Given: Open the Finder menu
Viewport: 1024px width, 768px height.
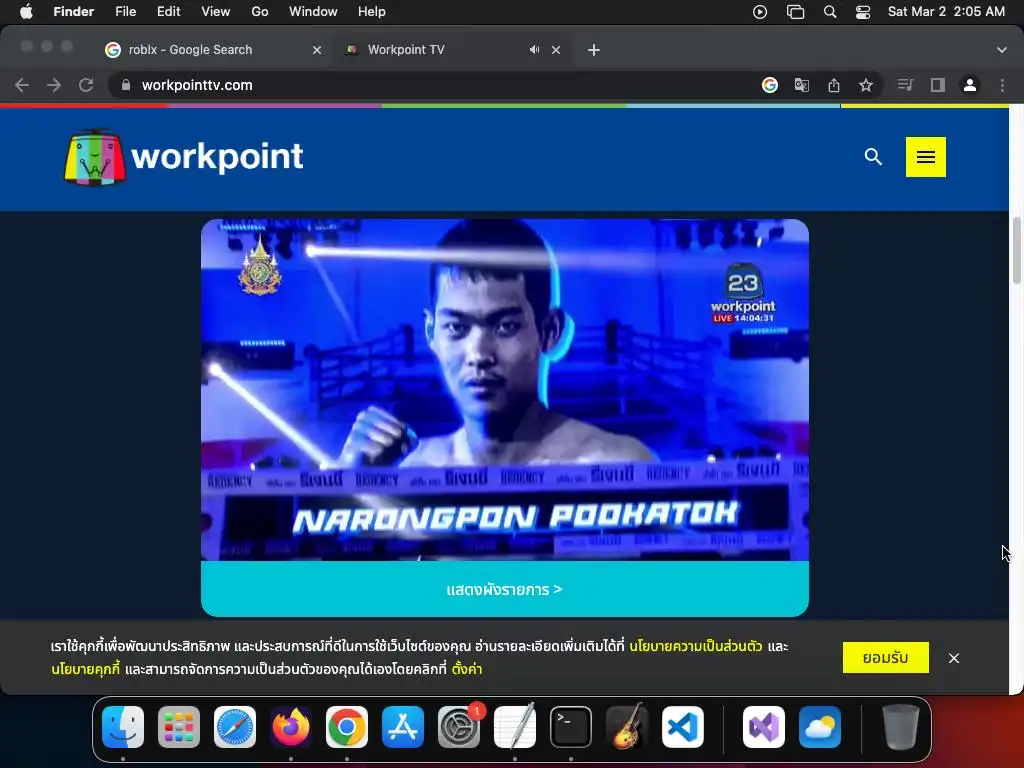Looking at the screenshot, I should [74, 11].
